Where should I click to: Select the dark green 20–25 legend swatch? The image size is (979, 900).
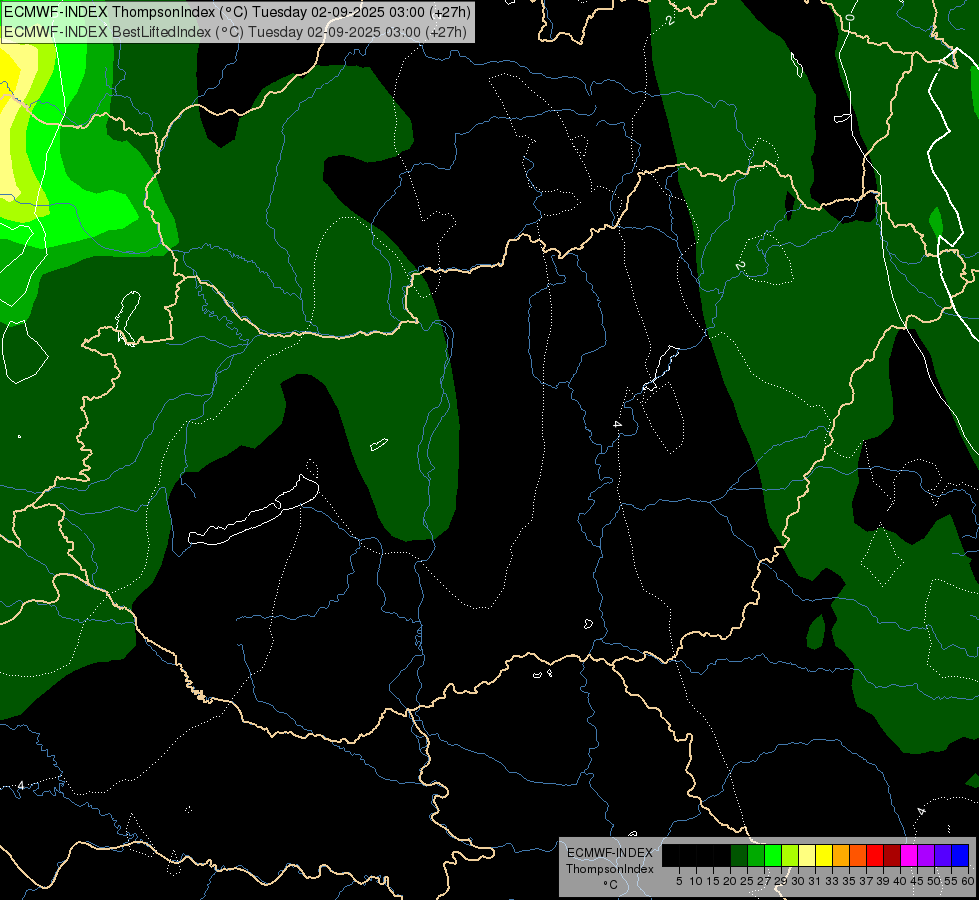pos(739,855)
